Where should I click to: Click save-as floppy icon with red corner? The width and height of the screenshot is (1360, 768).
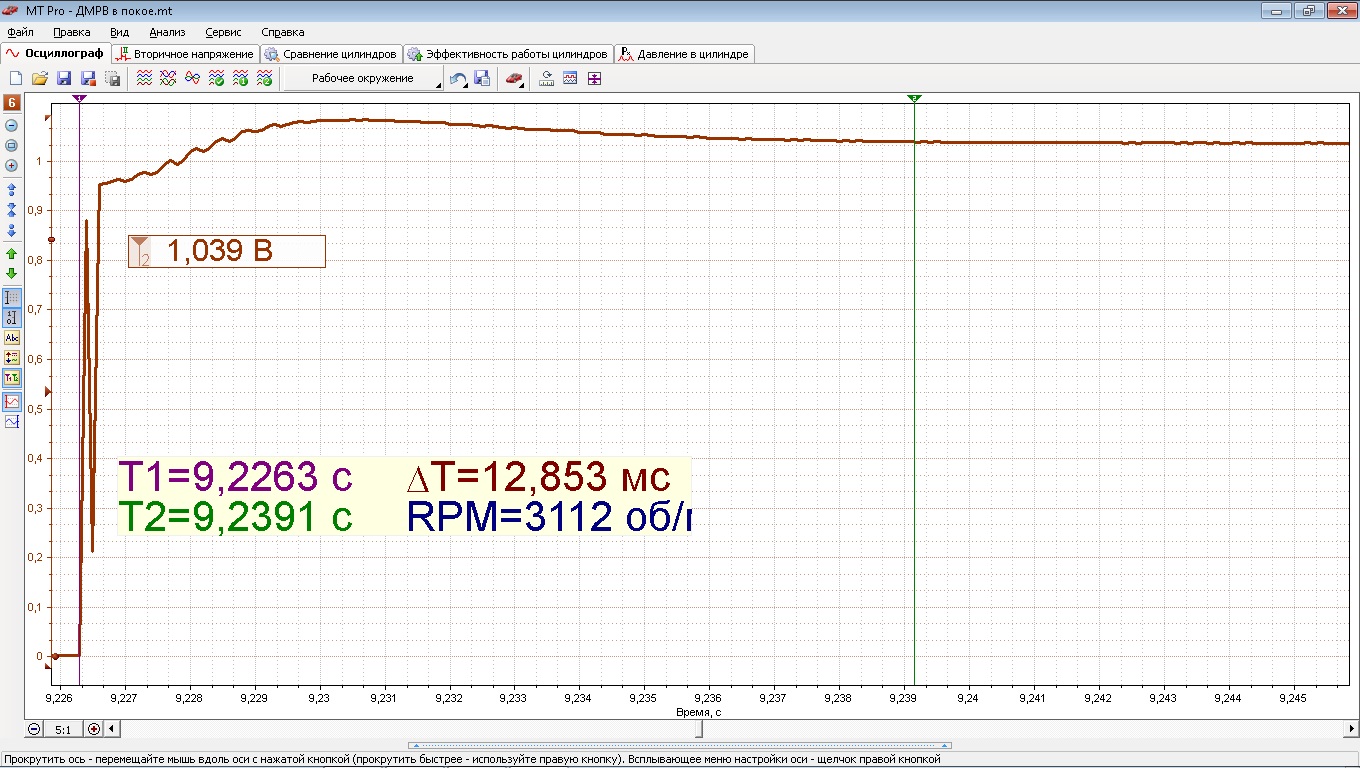click(88, 78)
